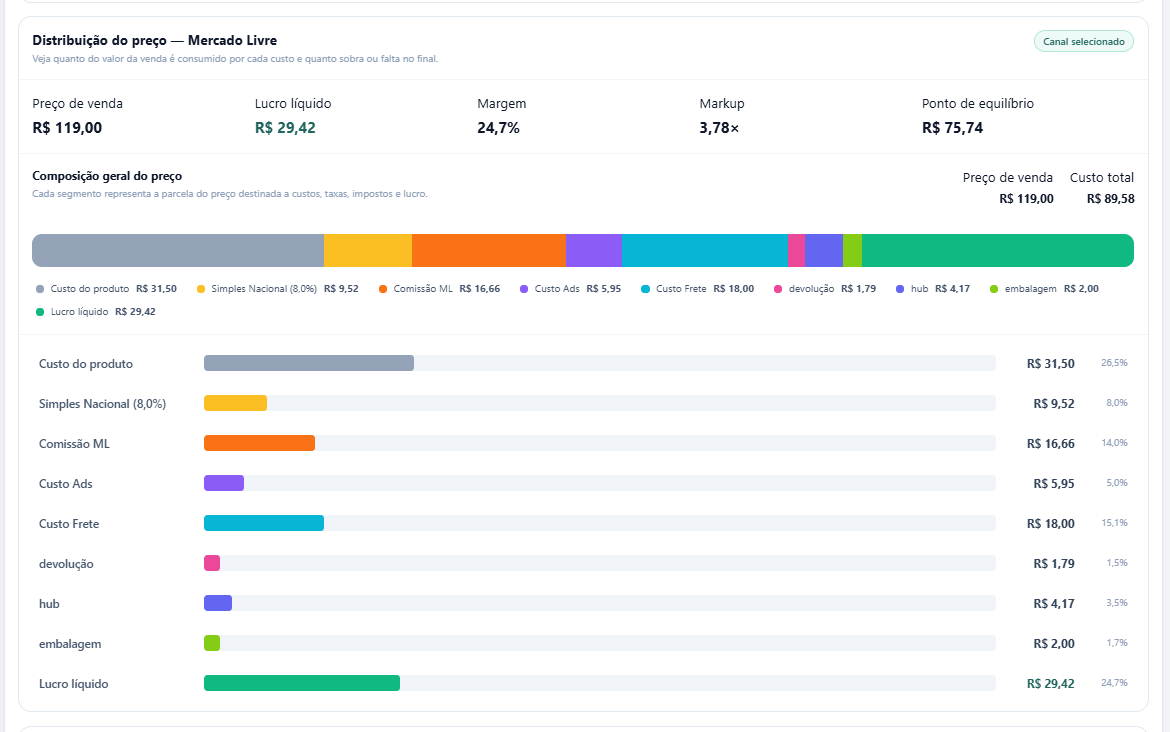Click the green legend dot beside Lucro líquido

click(x=40, y=313)
